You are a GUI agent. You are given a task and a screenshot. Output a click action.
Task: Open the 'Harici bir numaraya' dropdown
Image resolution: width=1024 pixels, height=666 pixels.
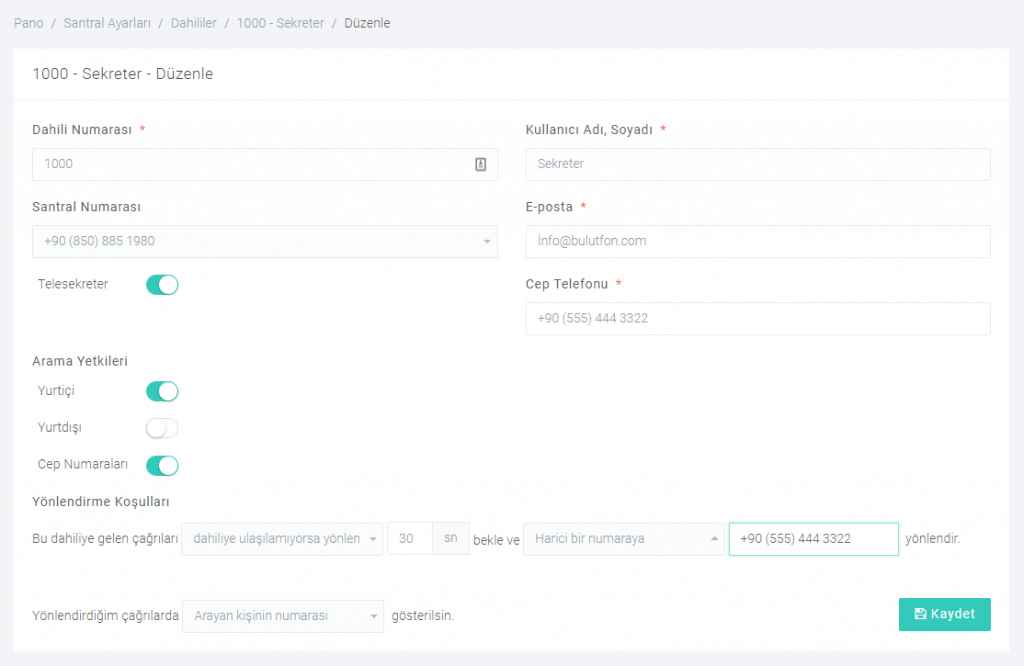pyautogui.click(x=623, y=539)
